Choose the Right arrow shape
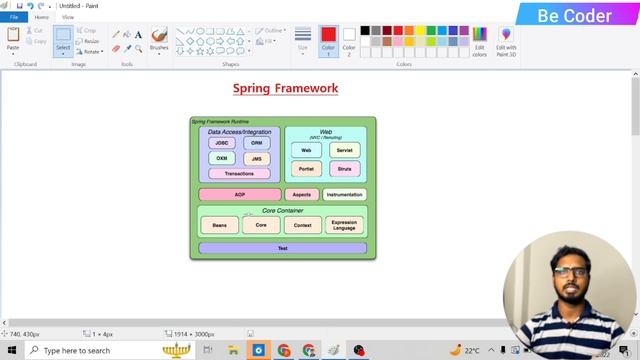This screenshot has width=640, height=360. tap(220, 41)
